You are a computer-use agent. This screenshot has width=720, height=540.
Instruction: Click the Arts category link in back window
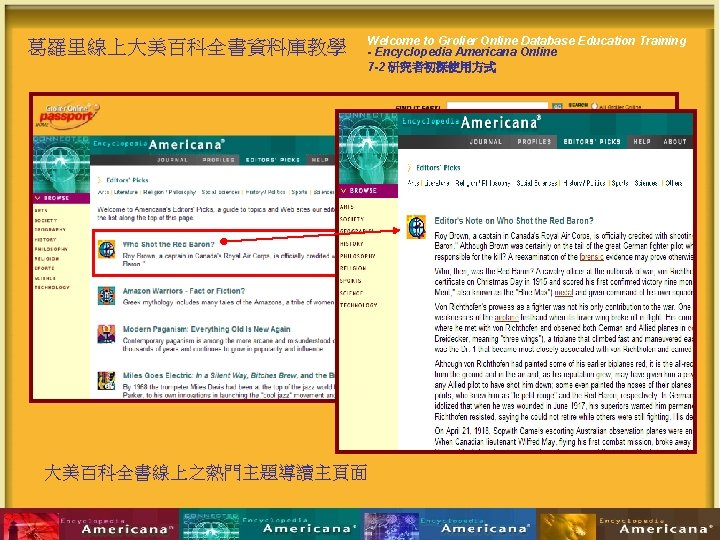click(x=103, y=192)
